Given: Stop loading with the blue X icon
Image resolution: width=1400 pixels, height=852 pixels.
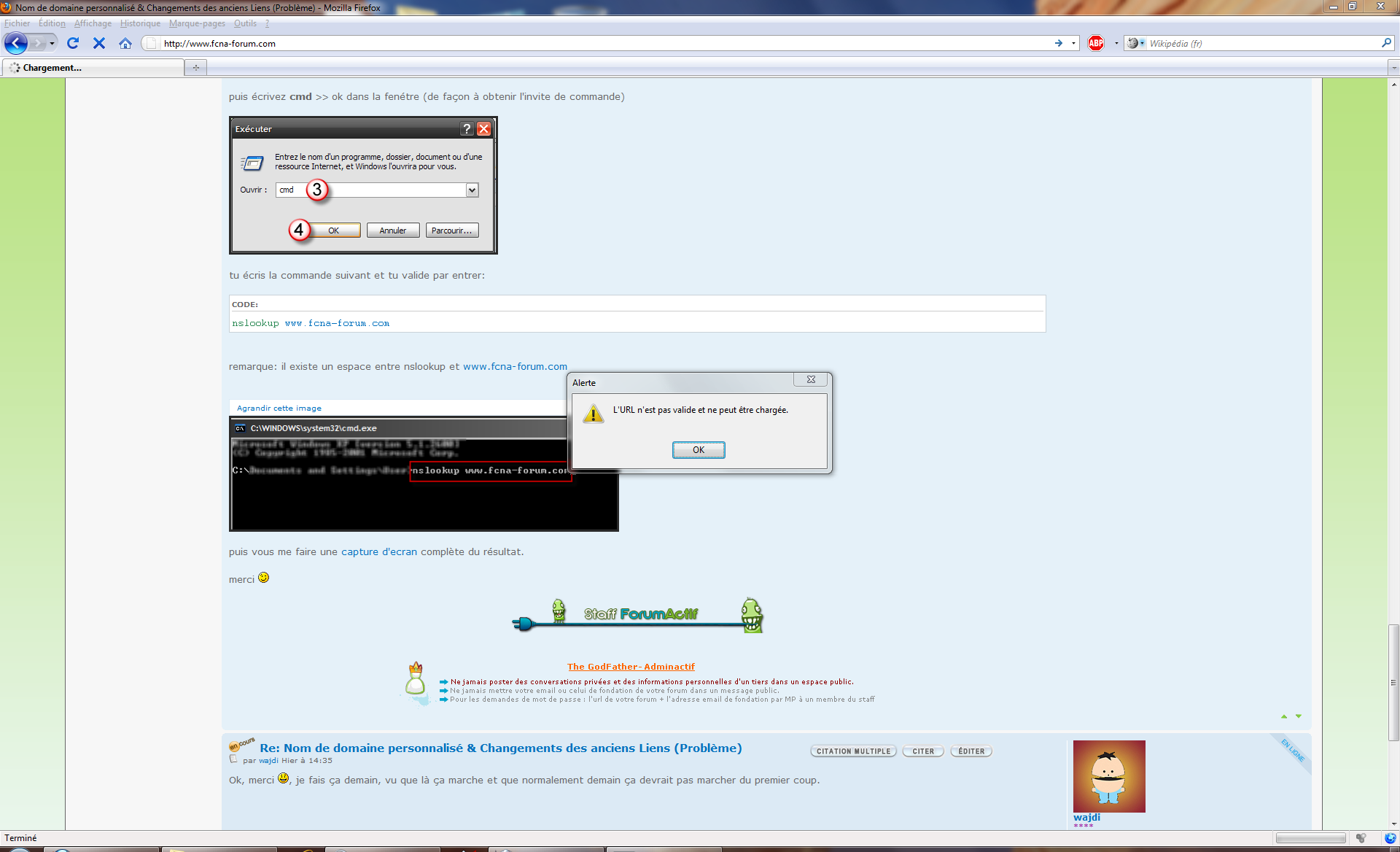Looking at the screenshot, I should [99, 43].
